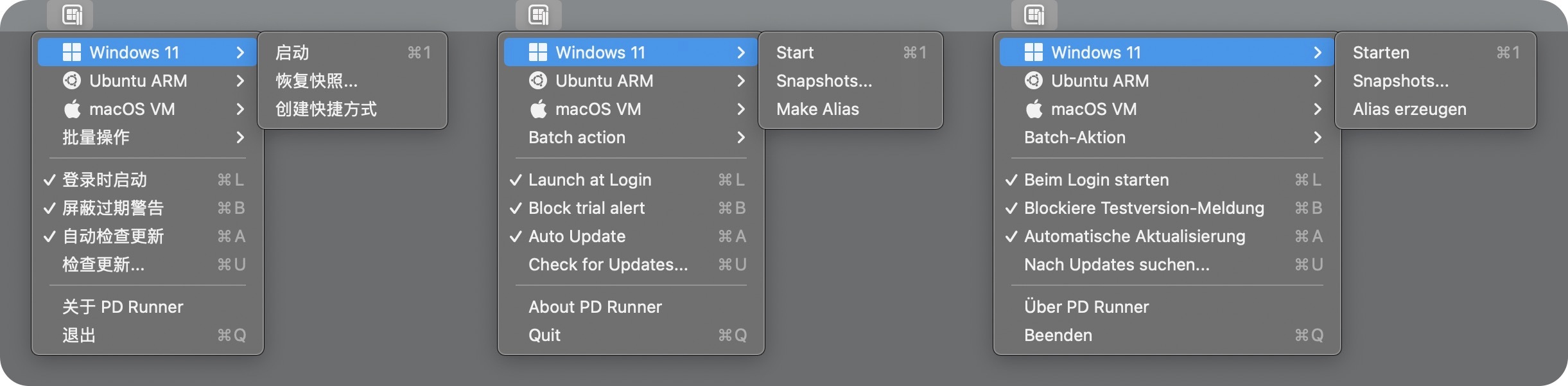This screenshot has width=1568, height=386.
Task: Click the Ubuntu logo icon in the English menu
Action: (537, 81)
